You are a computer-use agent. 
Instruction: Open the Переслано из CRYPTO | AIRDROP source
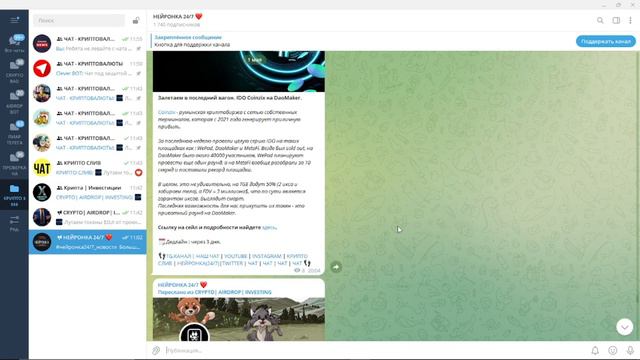tap(215, 292)
